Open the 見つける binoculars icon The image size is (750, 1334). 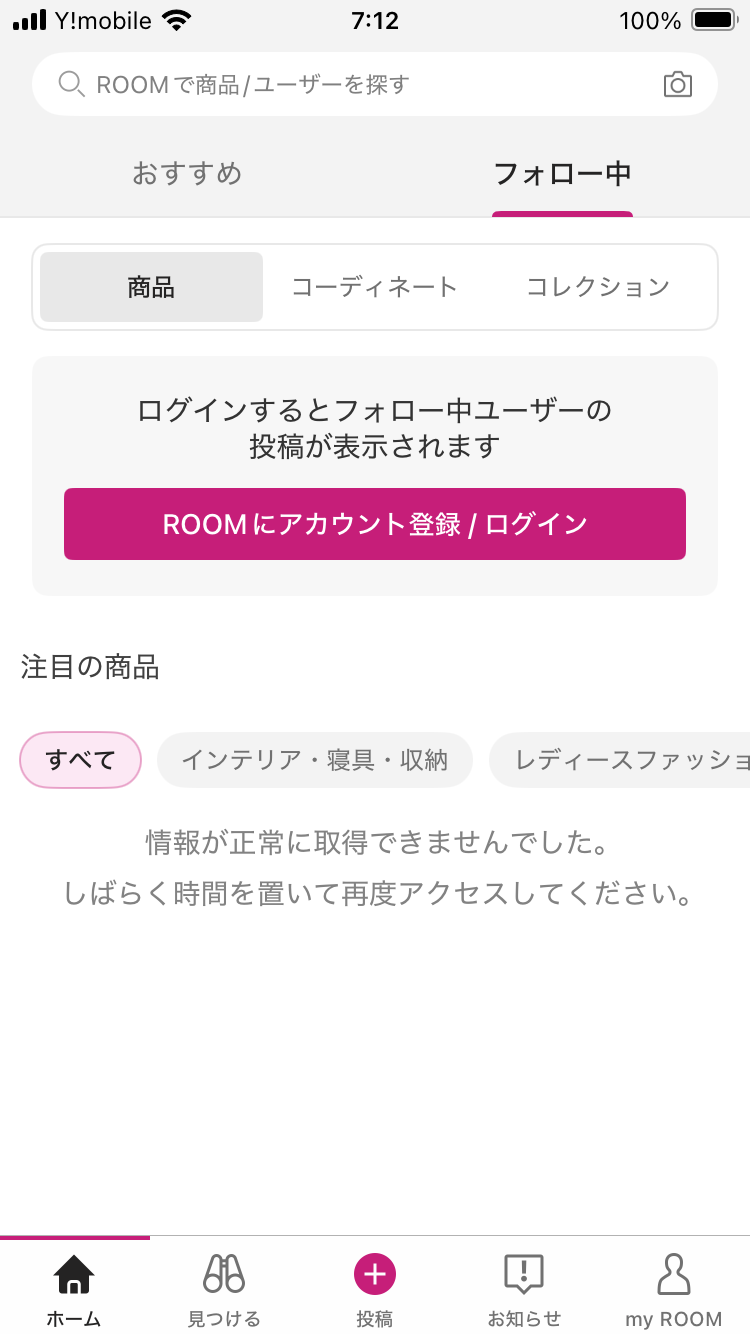[x=224, y=1275]
